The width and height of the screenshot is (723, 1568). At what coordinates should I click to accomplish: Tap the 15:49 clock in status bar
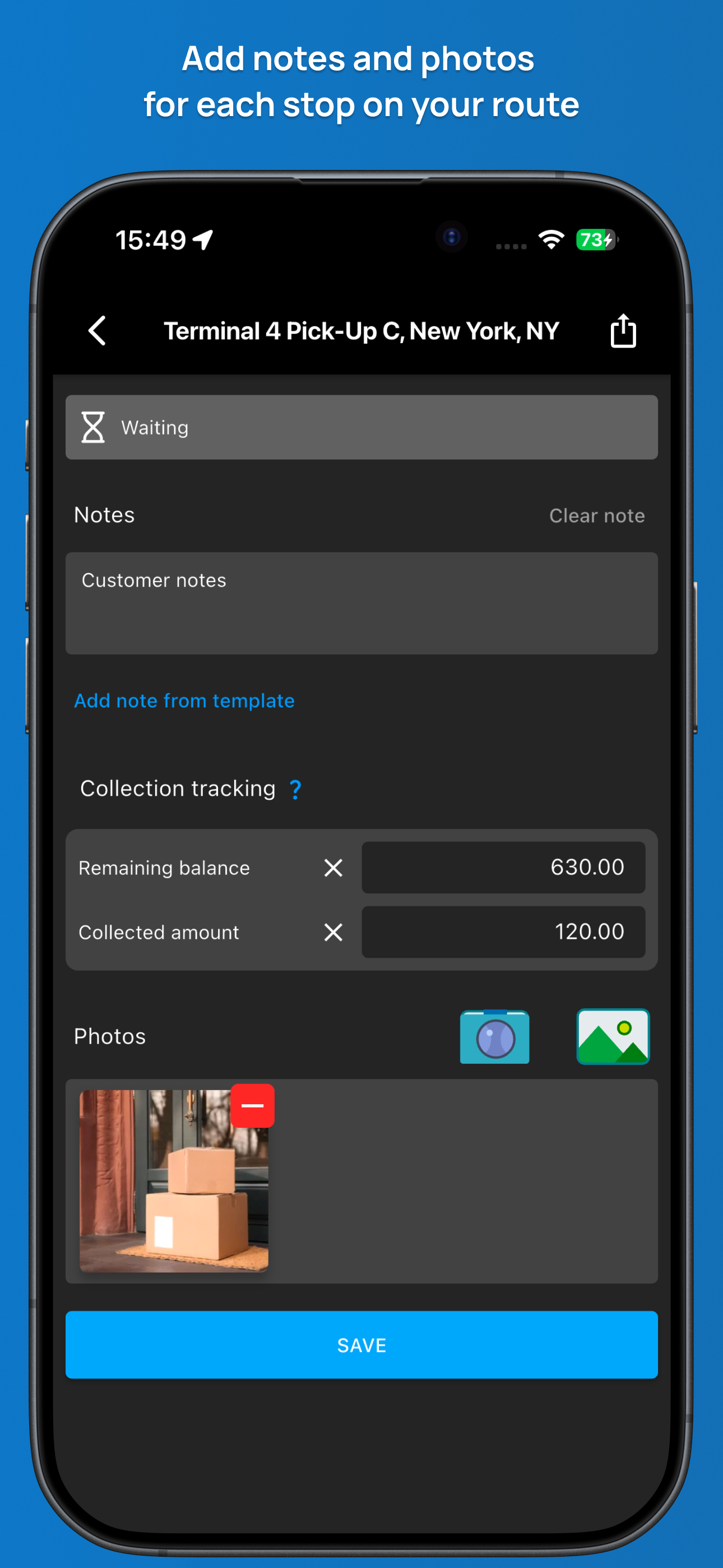[151, 240]
